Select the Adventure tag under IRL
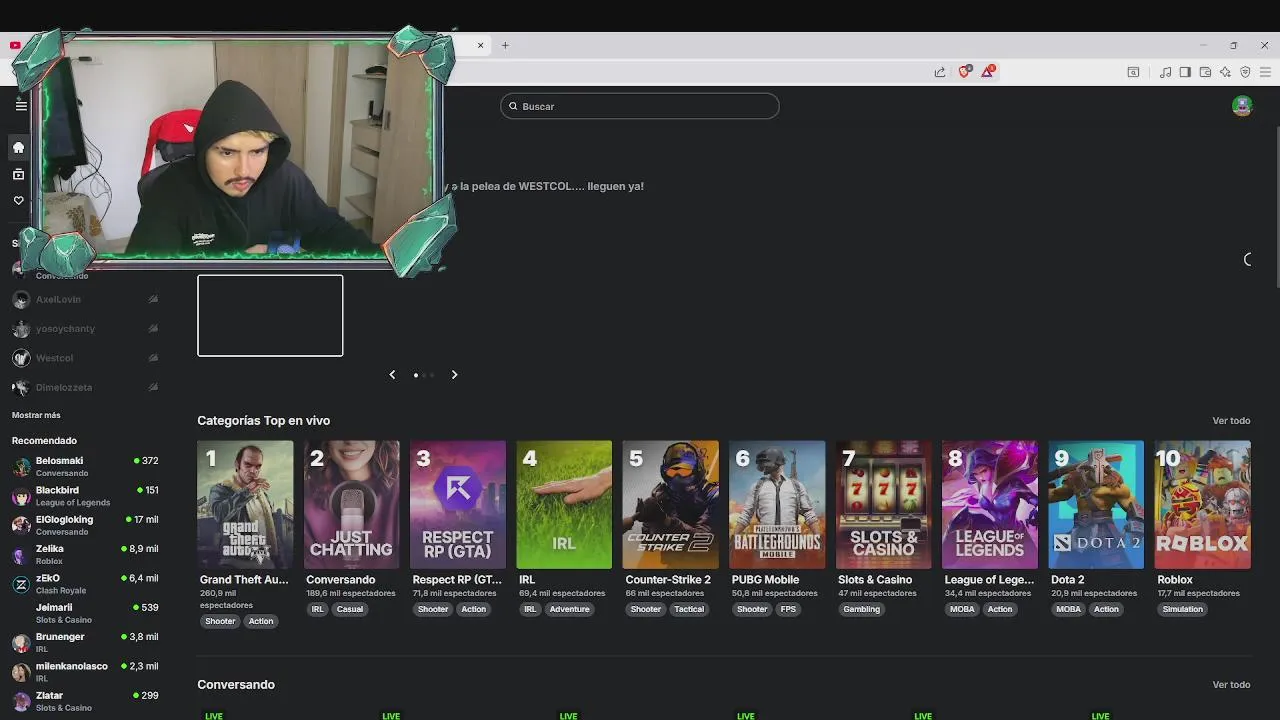This screenshot has height=720, width=1280. point(569,609)
